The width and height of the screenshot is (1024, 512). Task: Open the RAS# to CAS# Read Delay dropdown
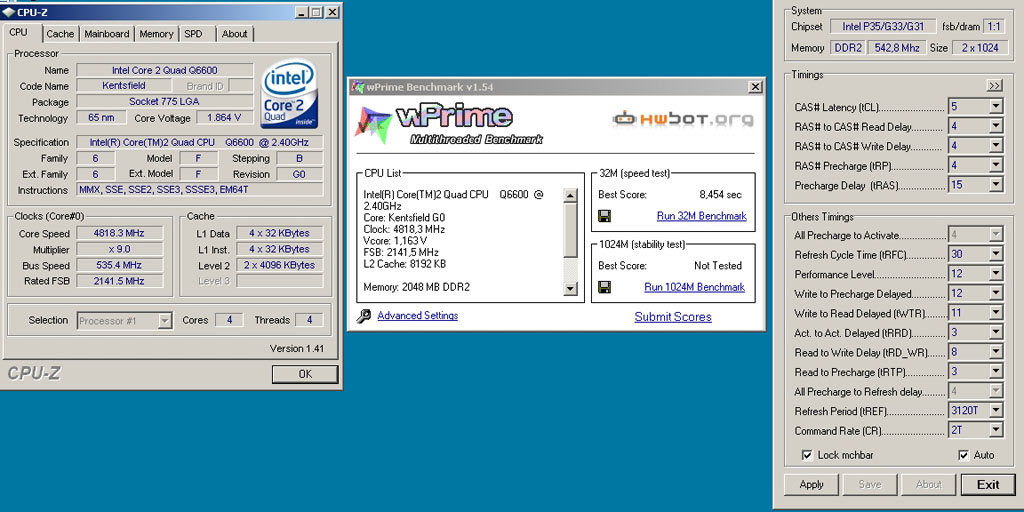995,126
